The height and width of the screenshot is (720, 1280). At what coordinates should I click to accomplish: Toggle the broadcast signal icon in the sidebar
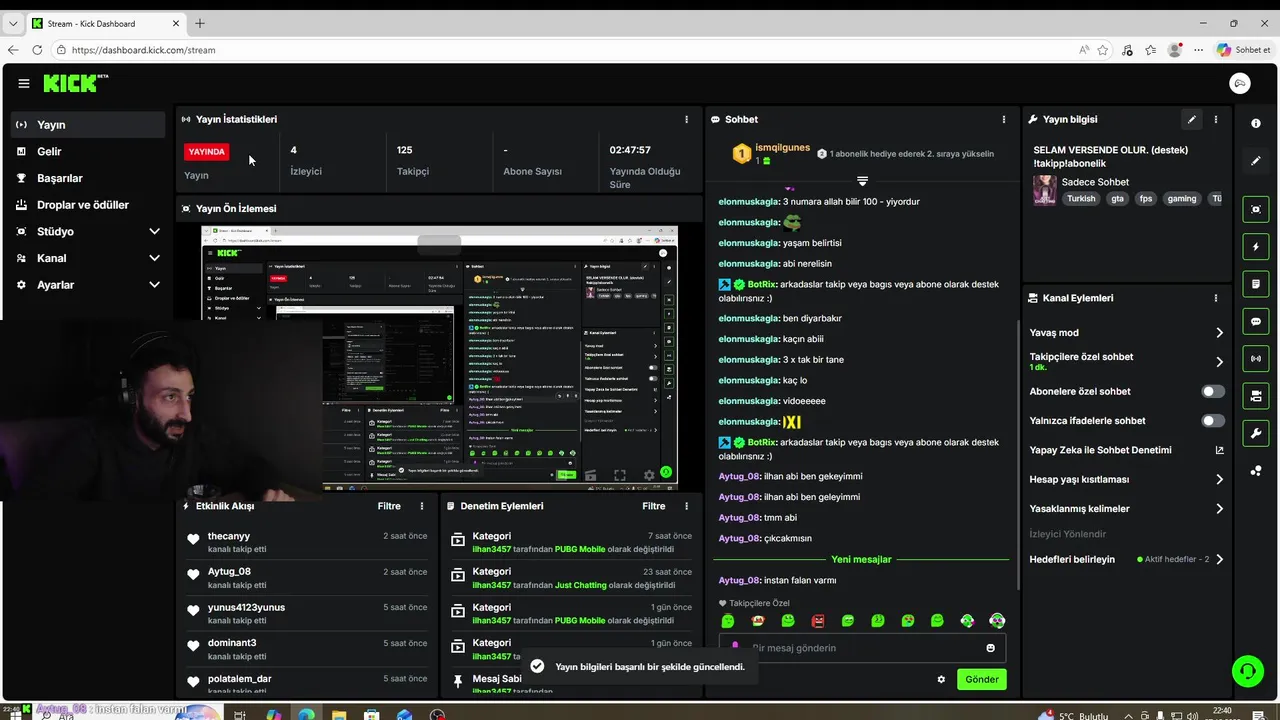[x=1256, y=358]
